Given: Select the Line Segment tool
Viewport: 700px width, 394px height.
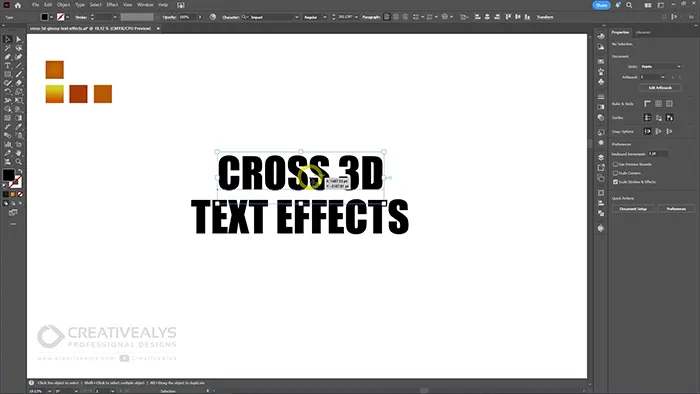Looking at the screenshot, I should coord(18,66).
